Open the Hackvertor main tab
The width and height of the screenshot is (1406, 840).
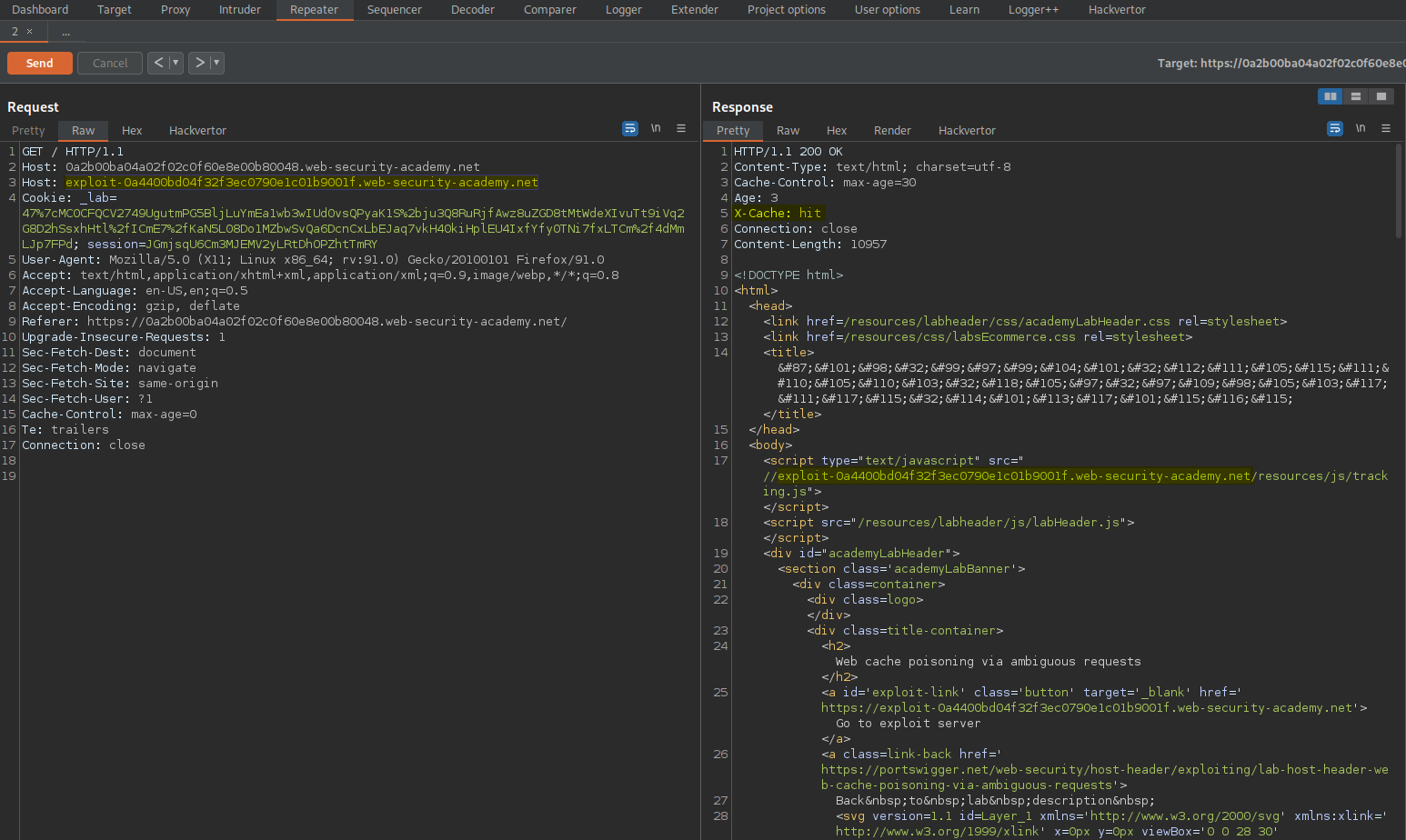click(x=1117, y=9)
